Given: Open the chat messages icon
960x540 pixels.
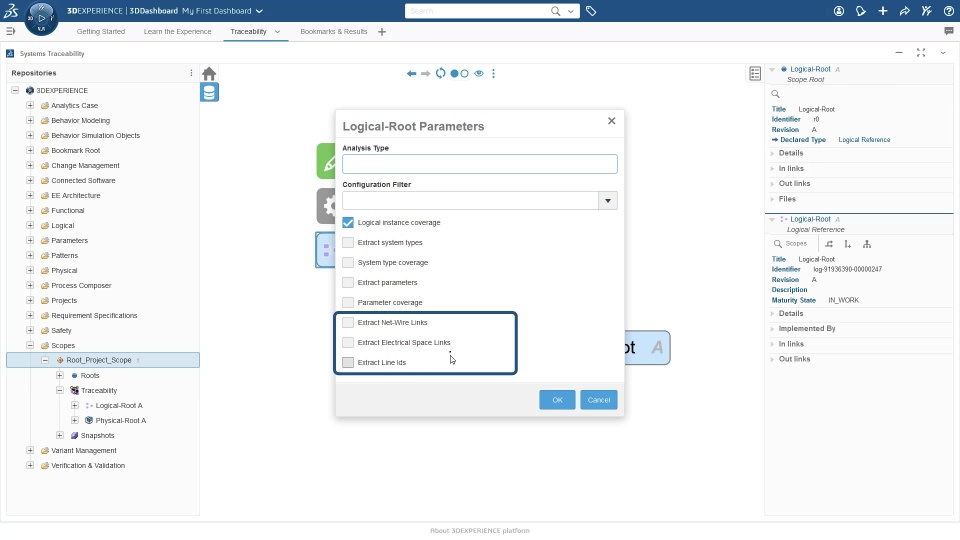Looking at the screenshot, I should 949,31.
